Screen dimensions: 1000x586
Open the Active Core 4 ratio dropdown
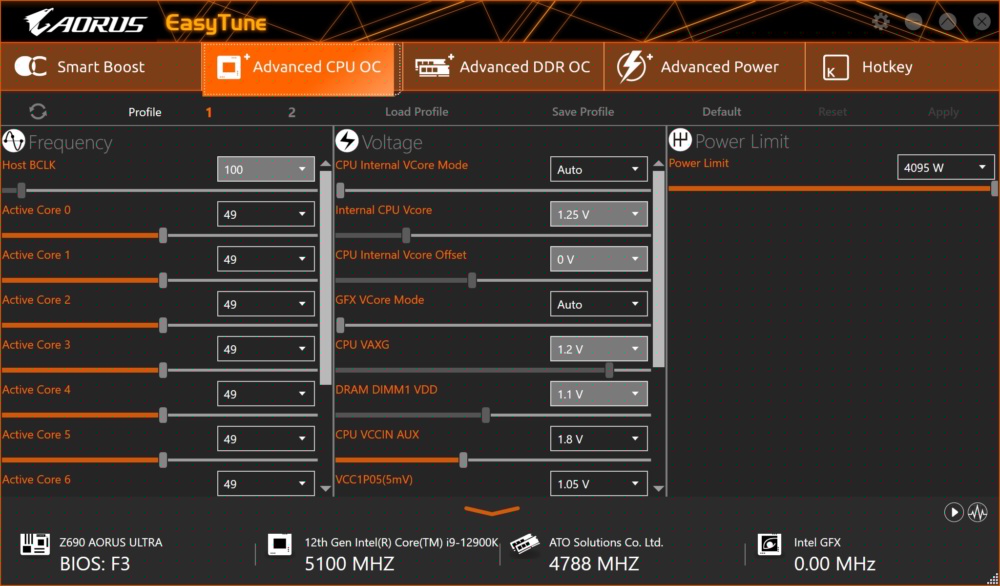coord(265,394)
